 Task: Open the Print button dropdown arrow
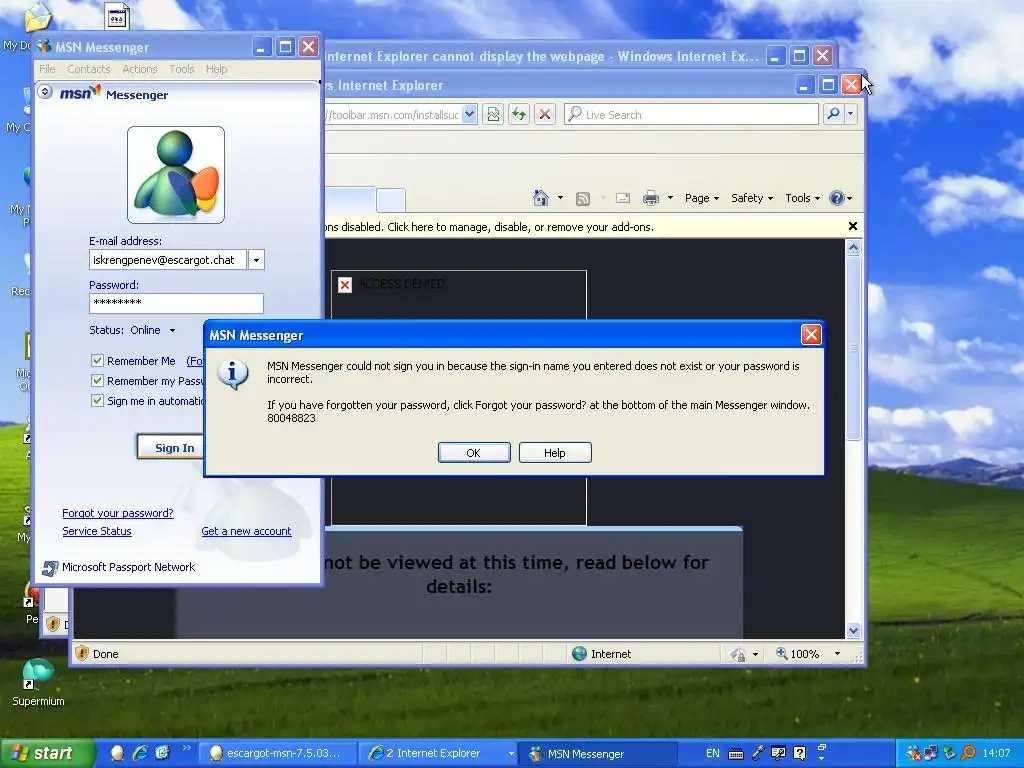click(x=670, y=198)
